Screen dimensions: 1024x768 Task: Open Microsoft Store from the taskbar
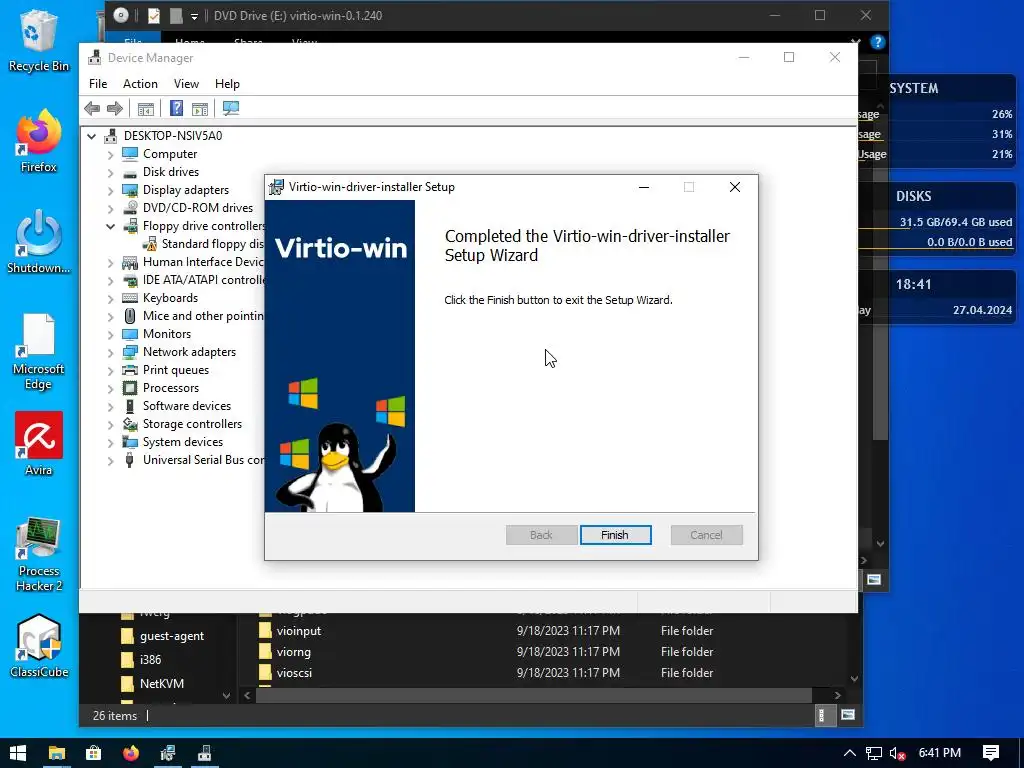(93, 753)
